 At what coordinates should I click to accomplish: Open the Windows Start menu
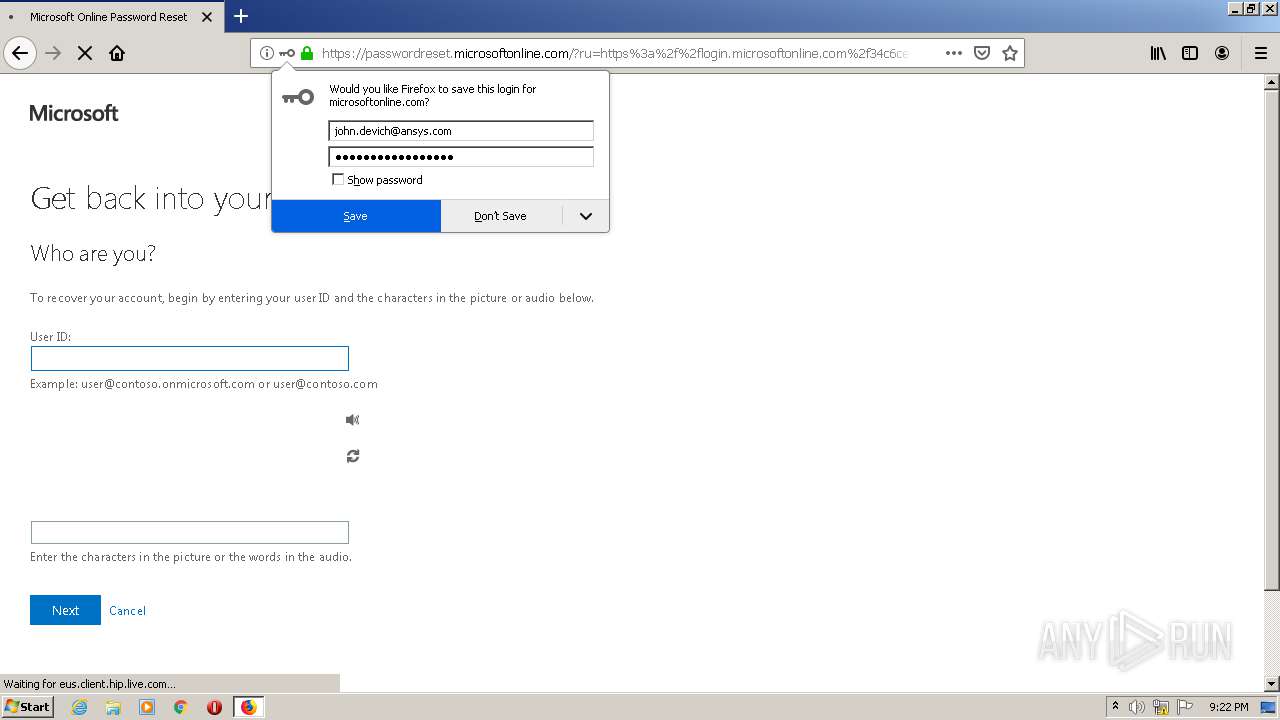tap(28, 707)
